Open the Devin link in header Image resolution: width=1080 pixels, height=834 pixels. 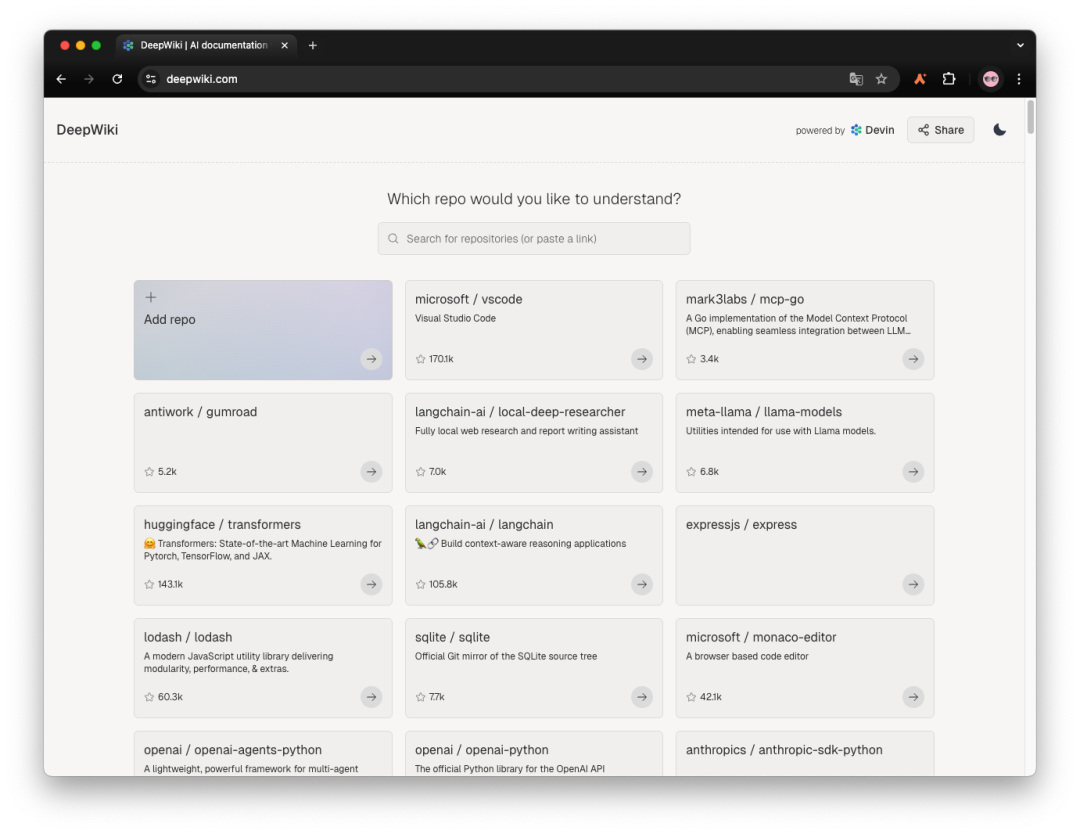tap(873, 130)
